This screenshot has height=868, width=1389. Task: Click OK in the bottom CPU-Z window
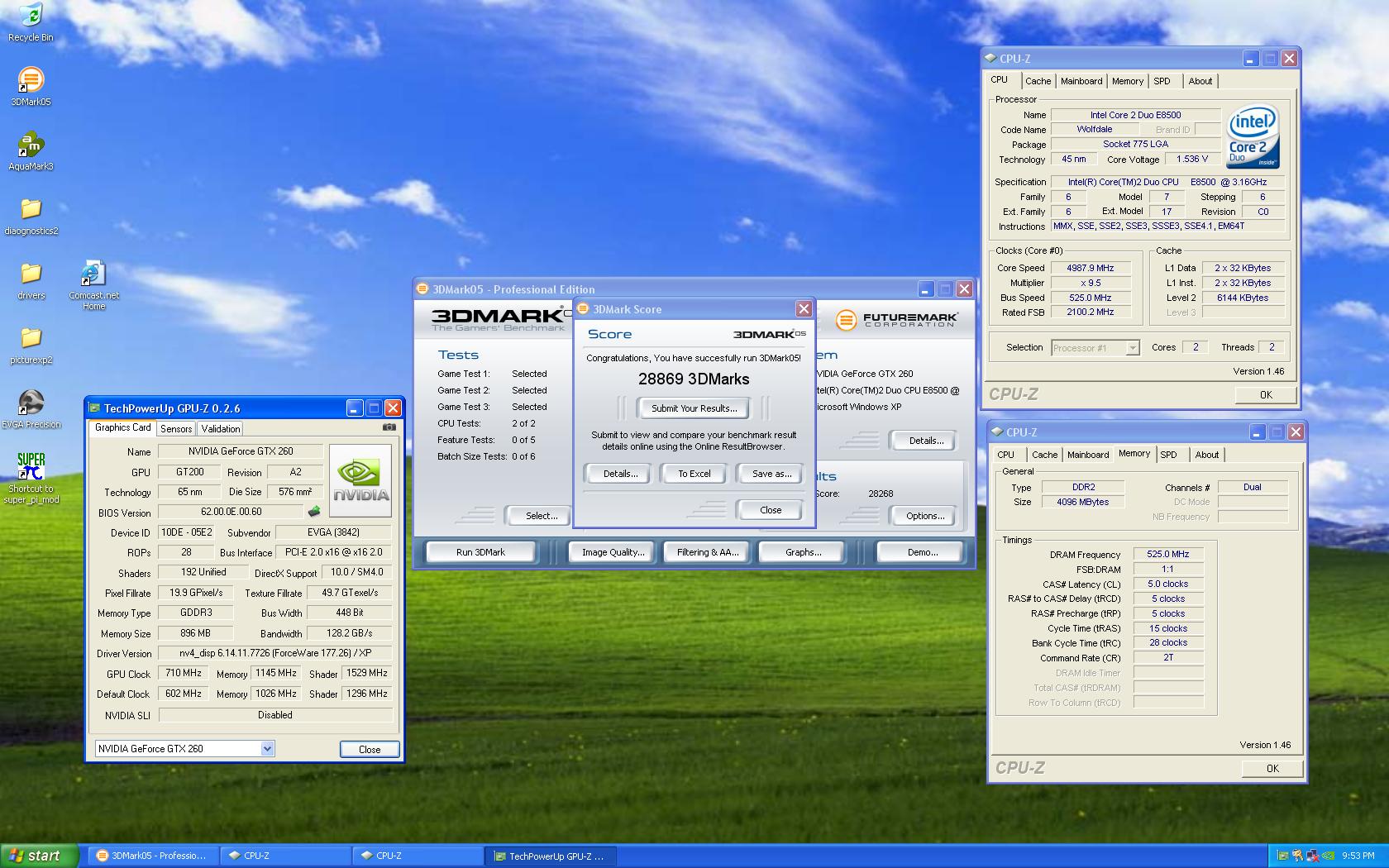click(x=1272, y=769)
